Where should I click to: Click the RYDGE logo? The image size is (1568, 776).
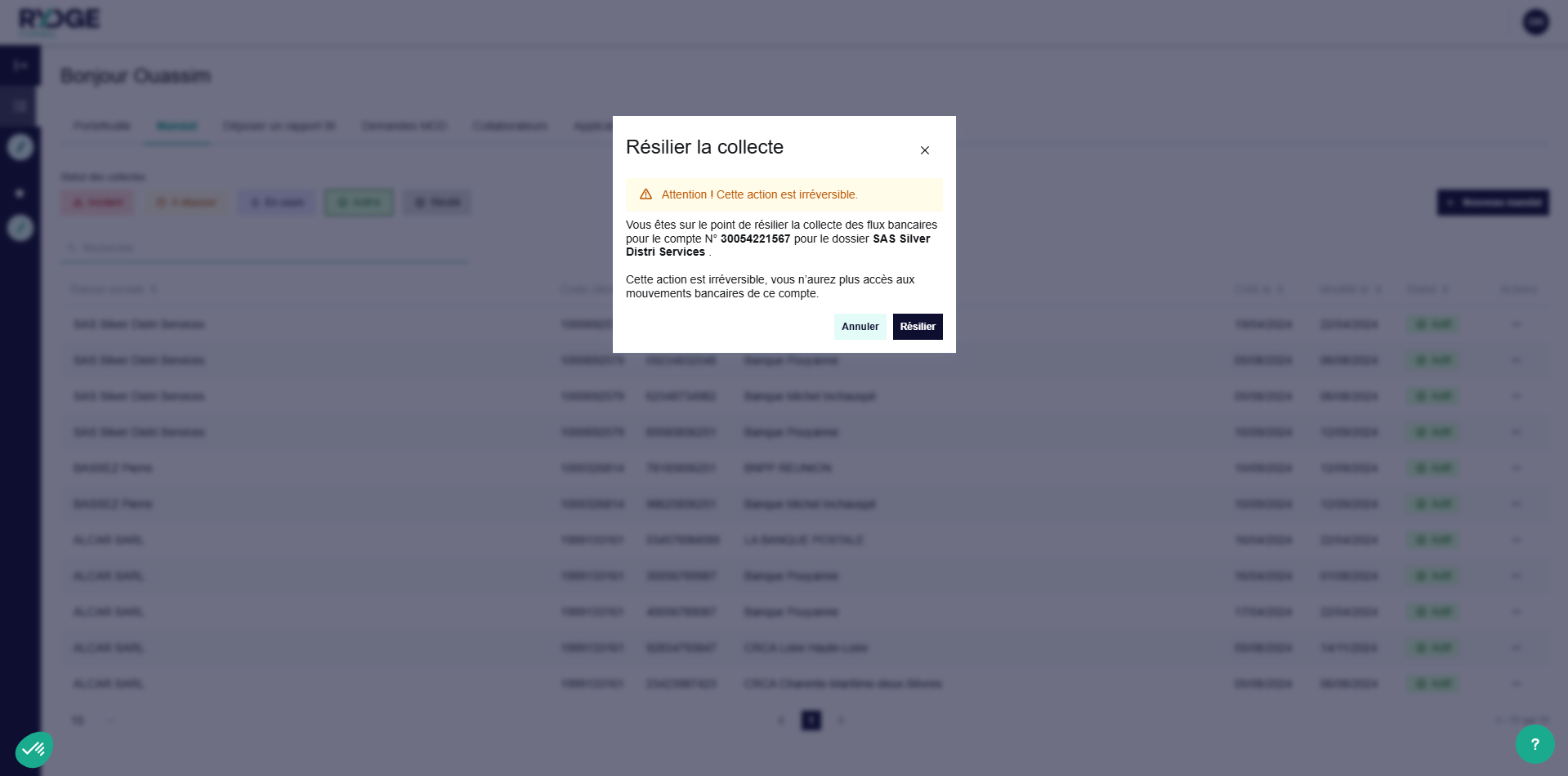59,20
